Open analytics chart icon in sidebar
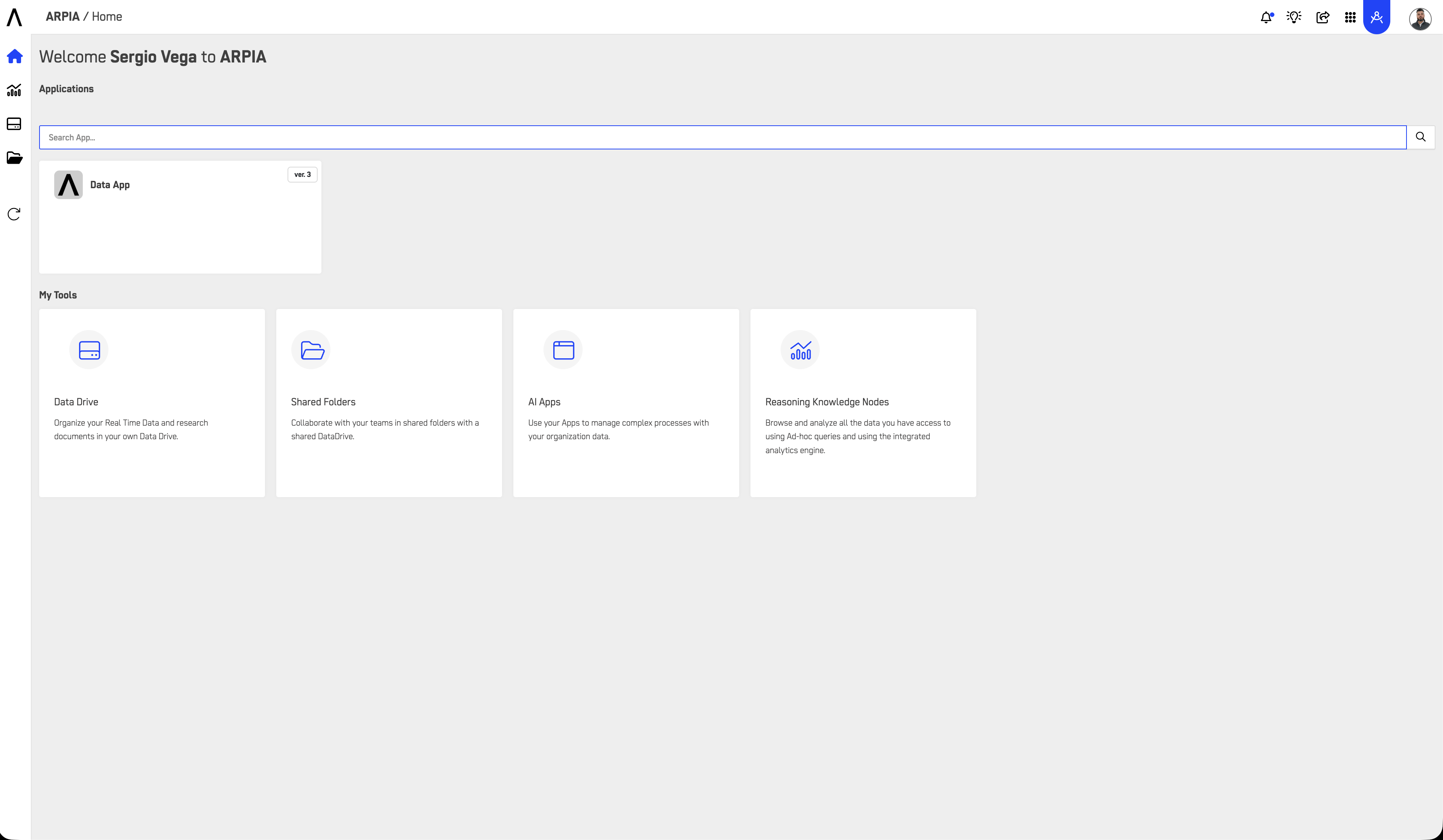The height and width of the screenshot is (840, 1443). [14, 90]
